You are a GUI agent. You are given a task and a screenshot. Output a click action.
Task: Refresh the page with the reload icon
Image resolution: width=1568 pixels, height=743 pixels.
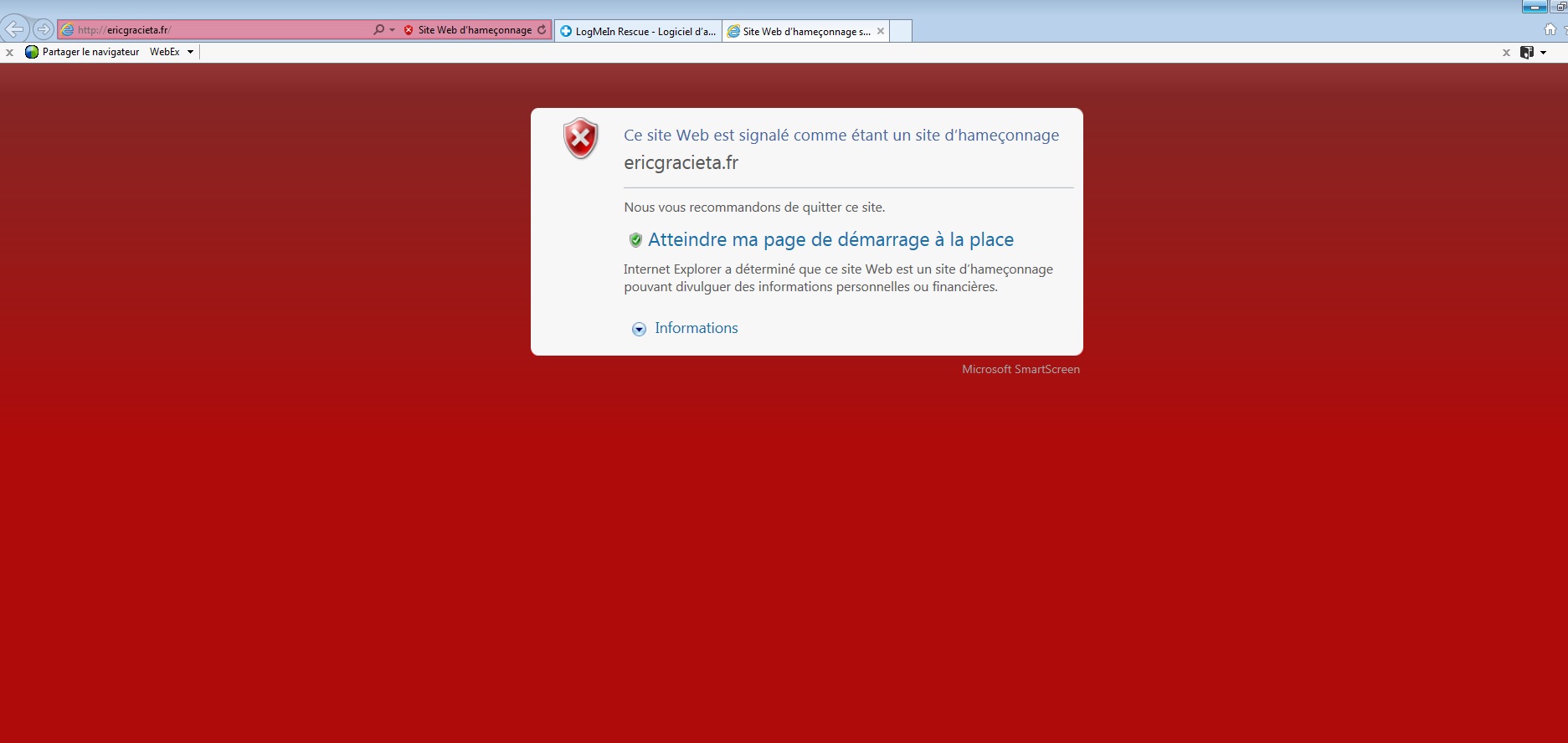pos(542,29)
